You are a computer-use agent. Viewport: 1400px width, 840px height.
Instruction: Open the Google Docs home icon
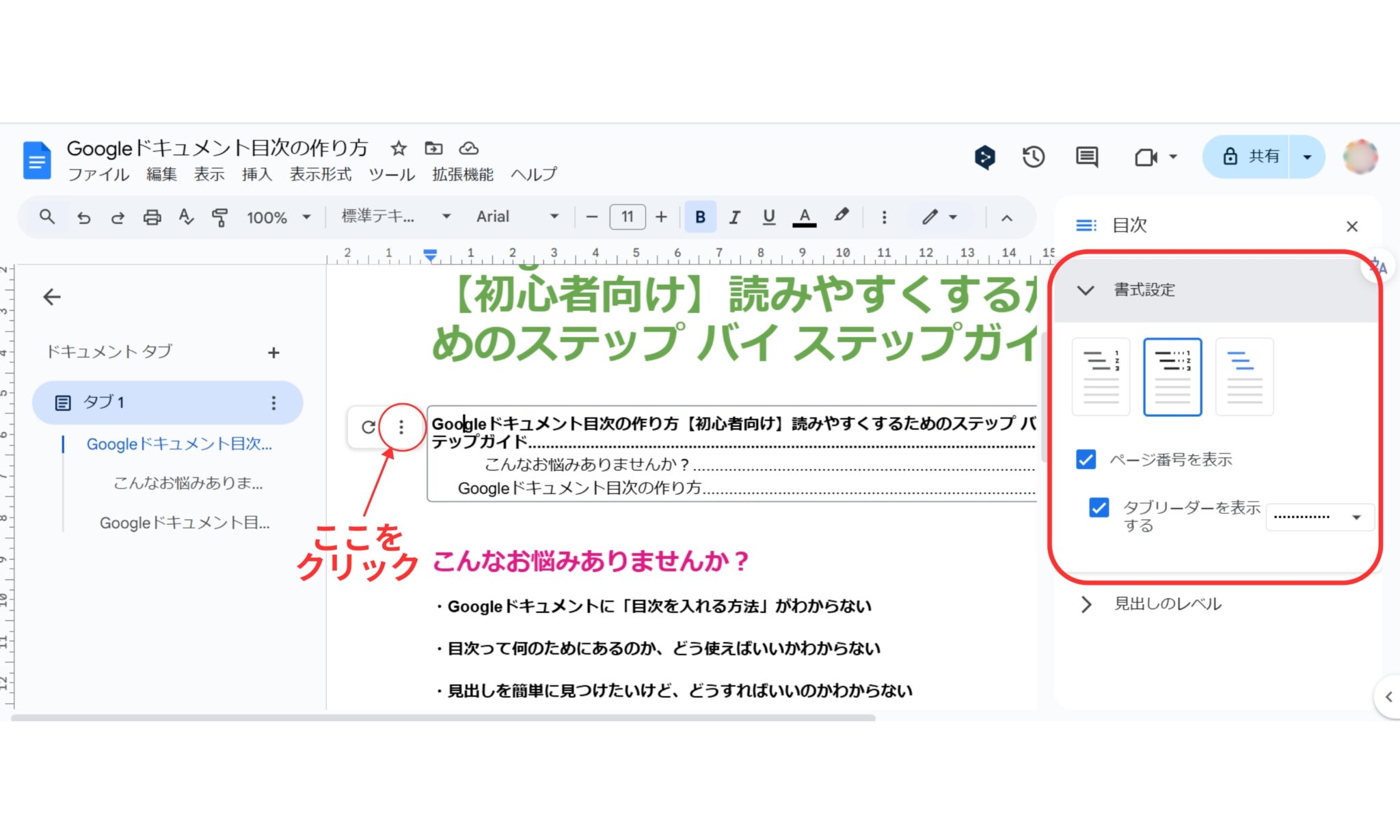37,160
